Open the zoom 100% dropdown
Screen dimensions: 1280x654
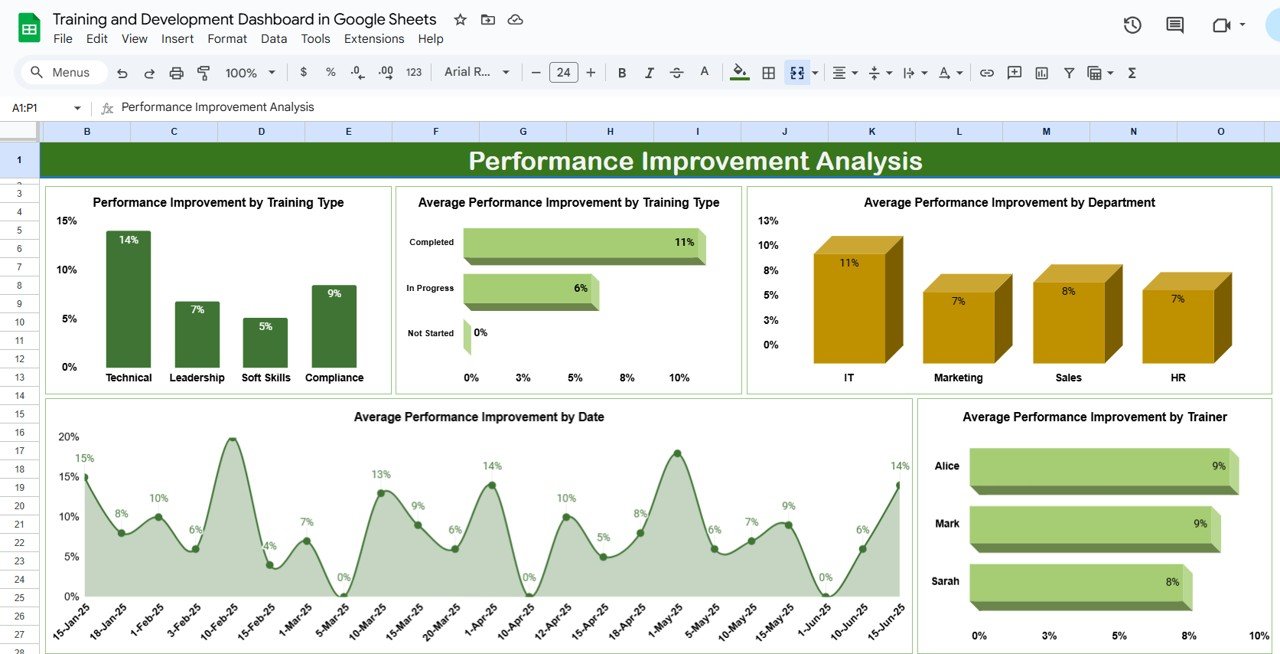(249, 73)
